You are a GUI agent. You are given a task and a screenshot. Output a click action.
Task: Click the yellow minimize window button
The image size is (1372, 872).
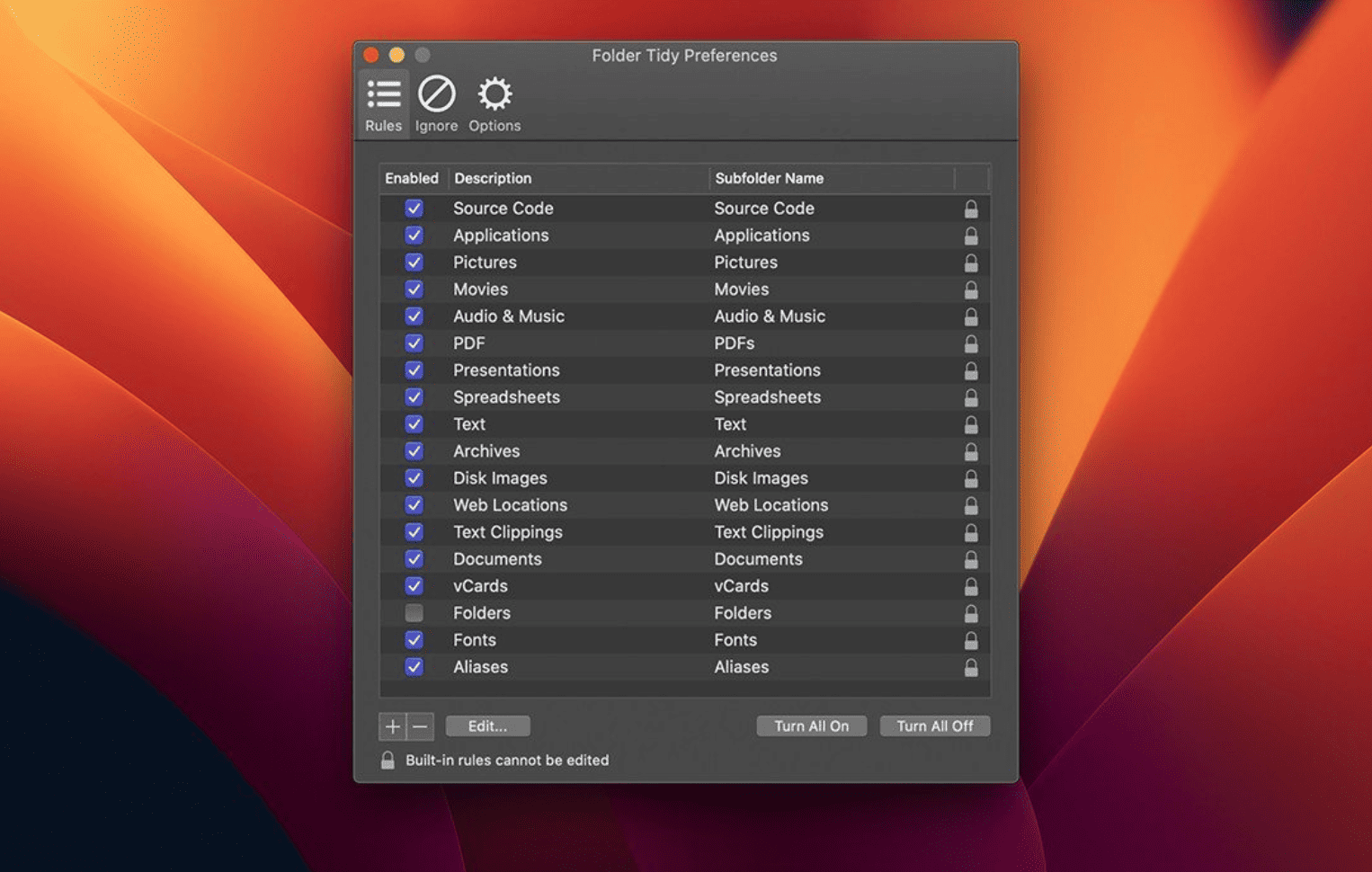tap(396, 55)
